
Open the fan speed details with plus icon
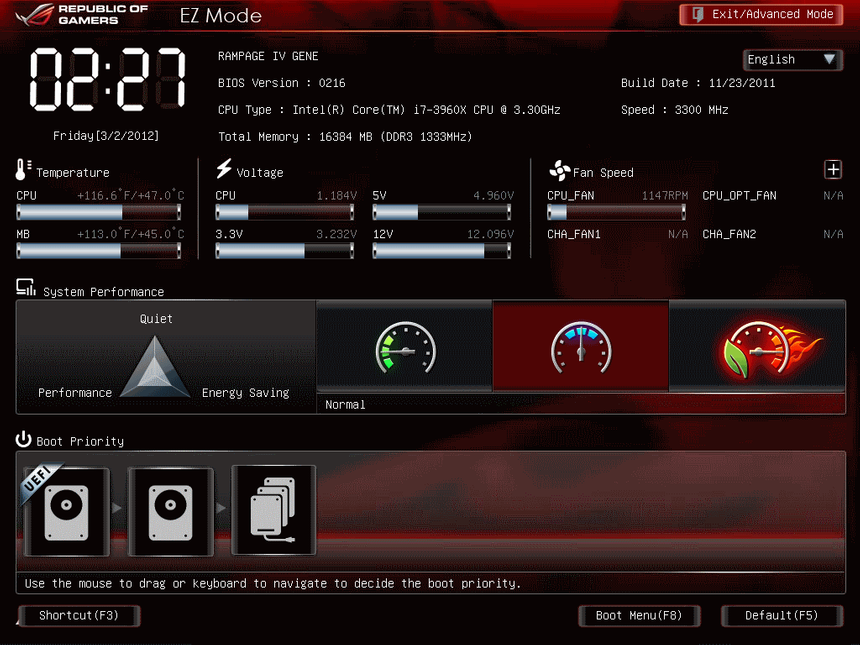click(x=833, y=169)
